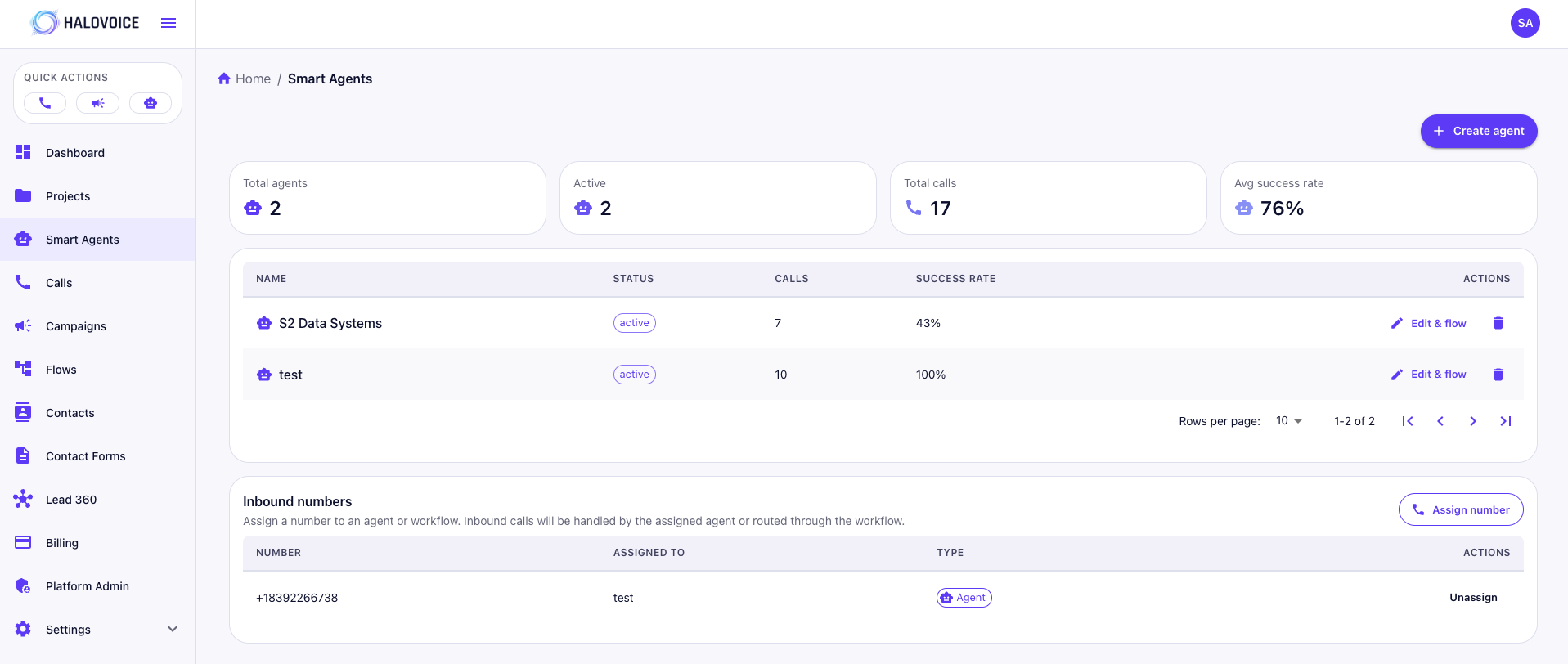The width and height of the screenshot is (1568, 664).
Task: Click the robot agent quick action
Action: tap(151, 103)
